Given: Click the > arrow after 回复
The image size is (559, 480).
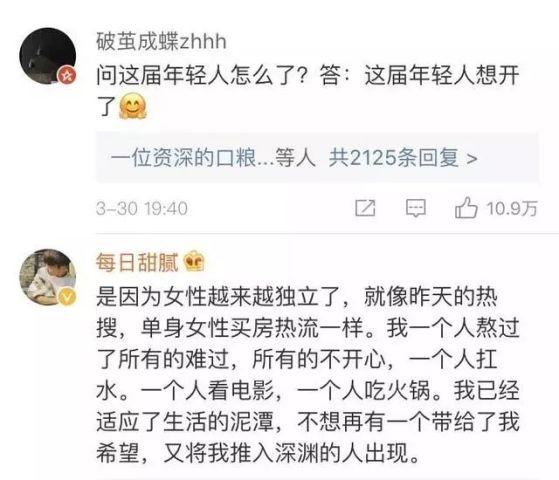Looking at the screenshot, I should coord(472,158).
